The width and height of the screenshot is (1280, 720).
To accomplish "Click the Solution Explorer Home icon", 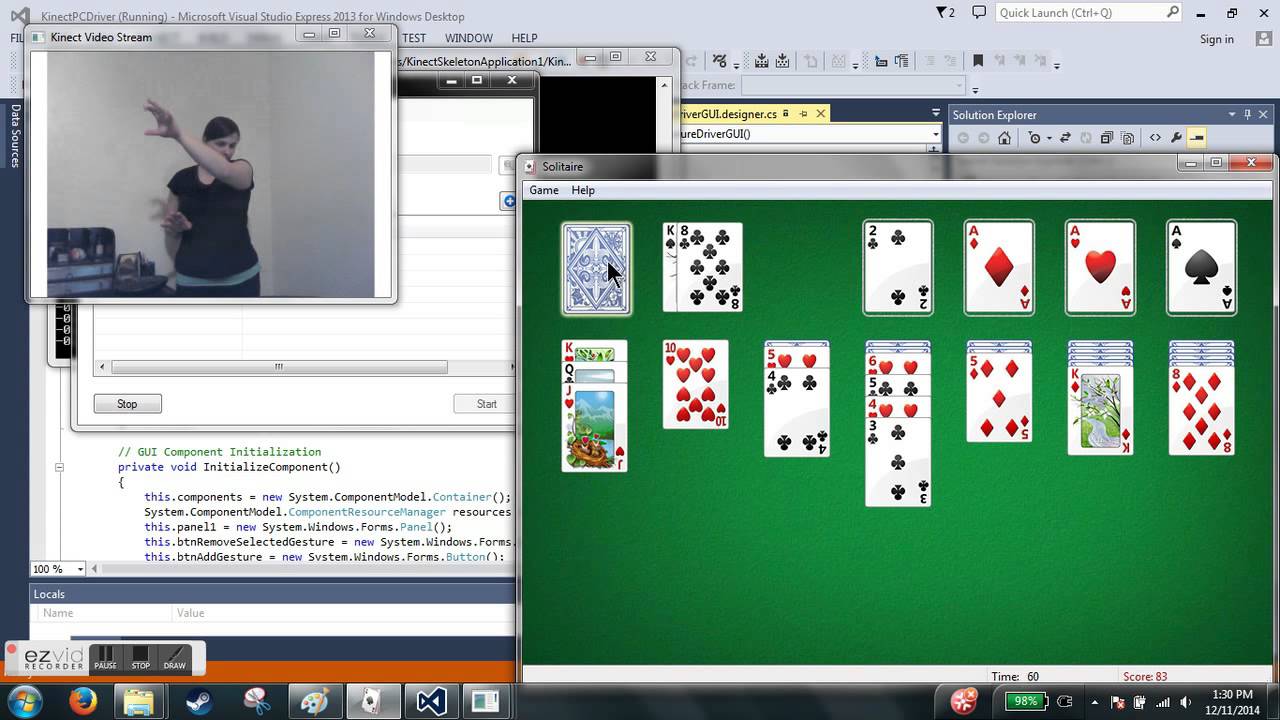I will tap(1005, 138).
